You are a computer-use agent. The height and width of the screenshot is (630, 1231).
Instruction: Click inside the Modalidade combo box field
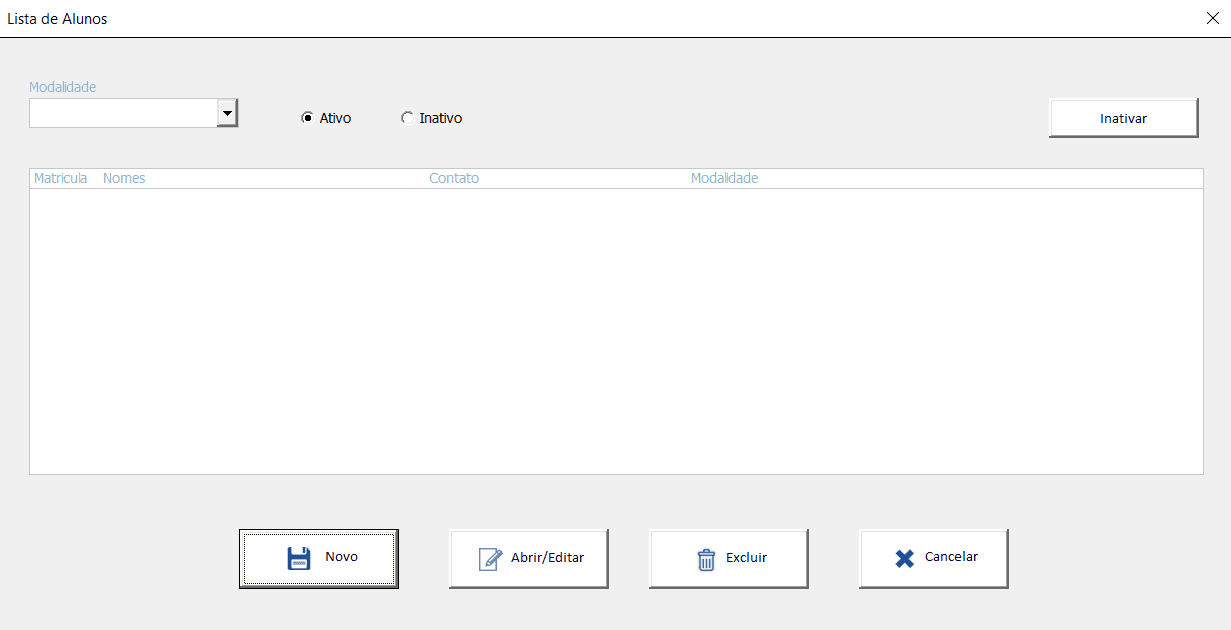[x=122, y=113]
